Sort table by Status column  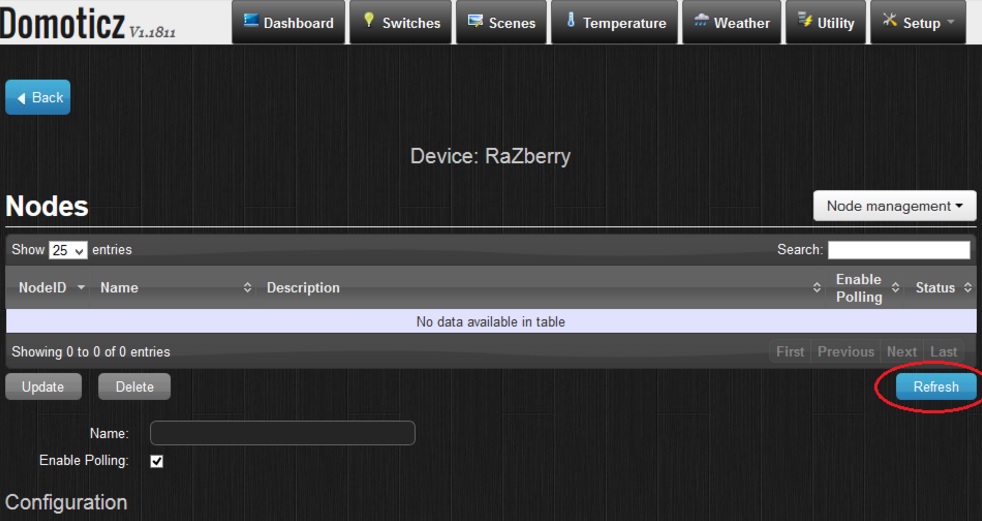pos(943,288)
